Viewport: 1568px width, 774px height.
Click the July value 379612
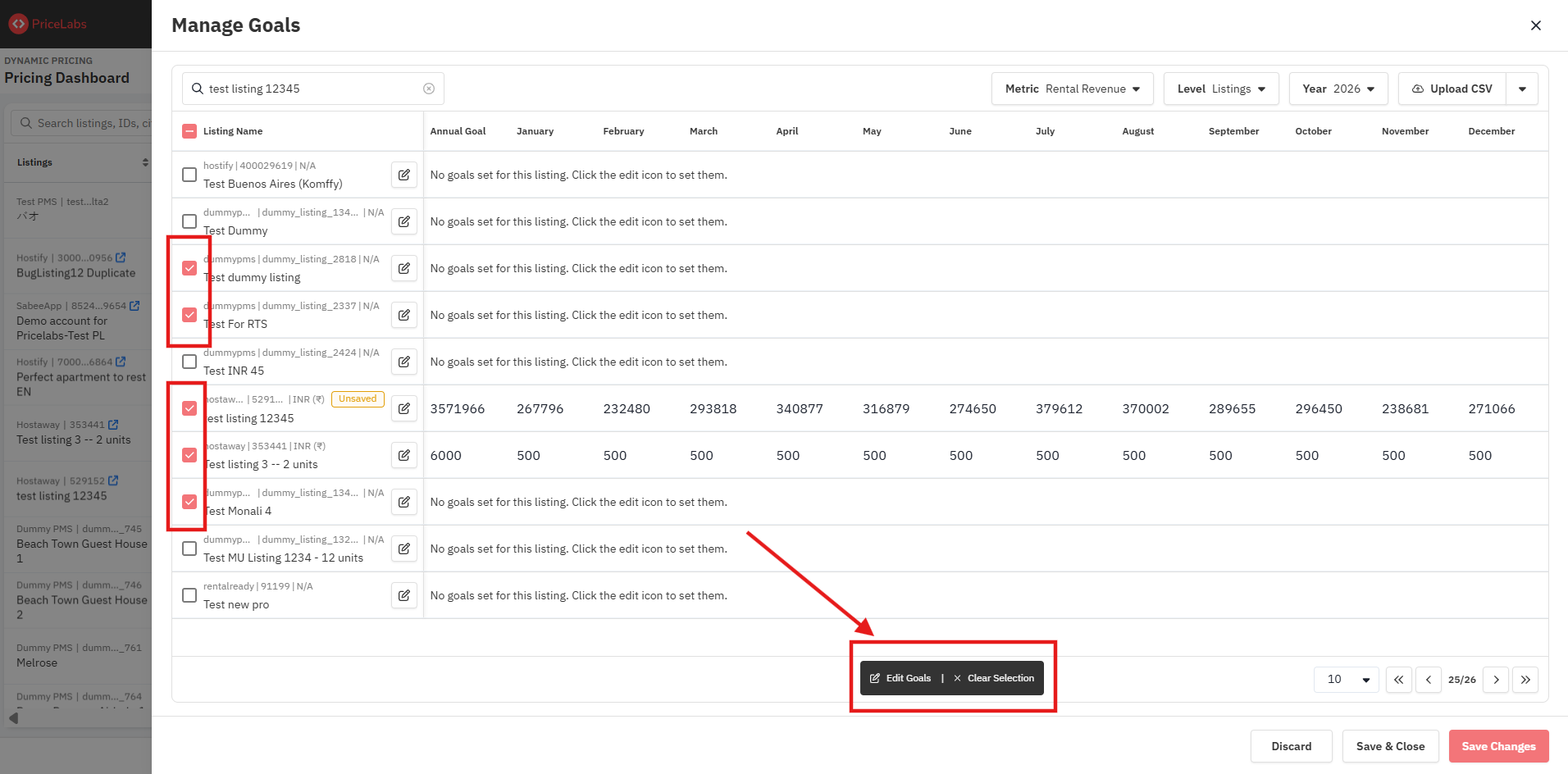[x=1060, y=408]
